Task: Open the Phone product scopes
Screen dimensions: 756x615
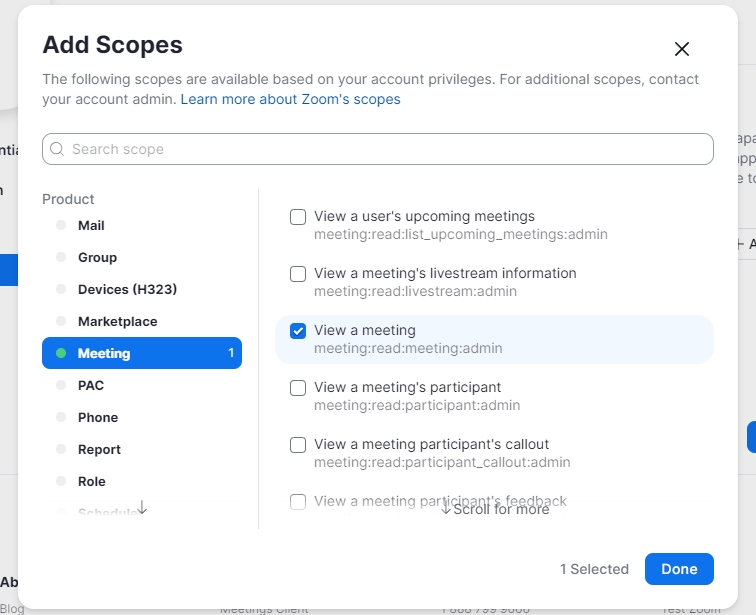Action: pyautogui.click(x=98, y=417)
